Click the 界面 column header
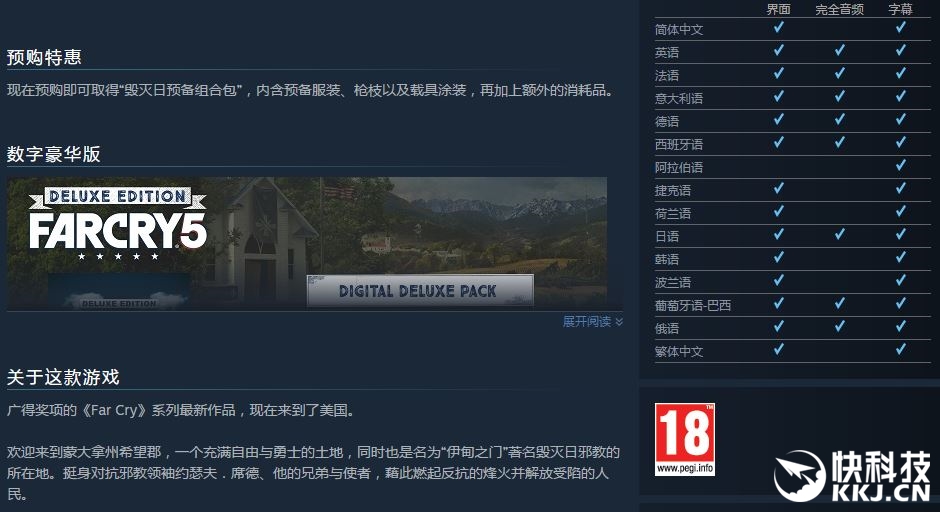 point(779,9)
